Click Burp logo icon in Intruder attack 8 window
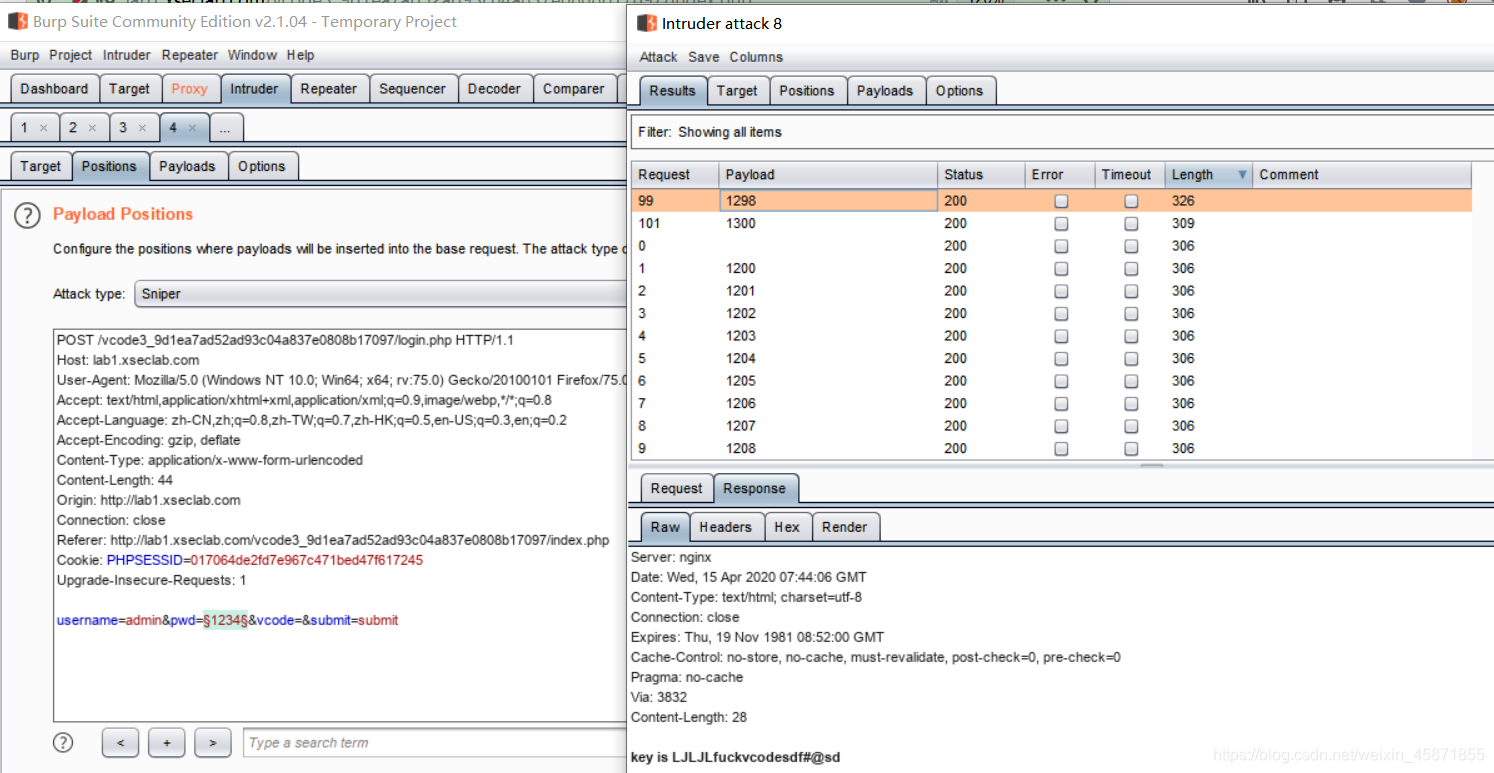The image size is (1494, 773). [x=646, y=23]
